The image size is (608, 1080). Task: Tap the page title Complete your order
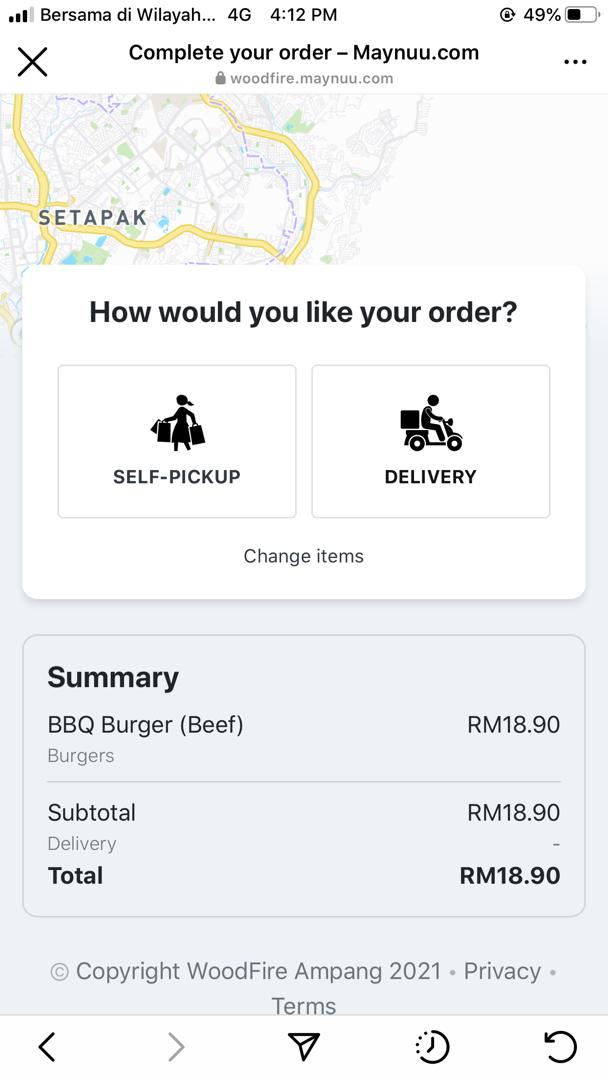304,52
